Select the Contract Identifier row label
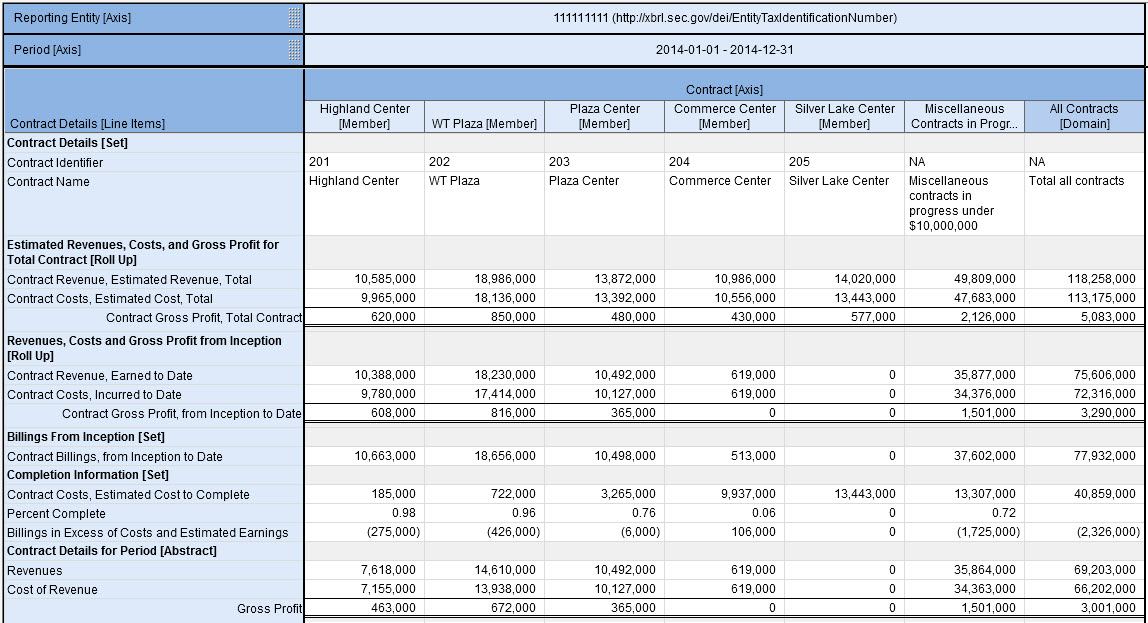The image size is (1148, 623). click(x=55, y=162)
